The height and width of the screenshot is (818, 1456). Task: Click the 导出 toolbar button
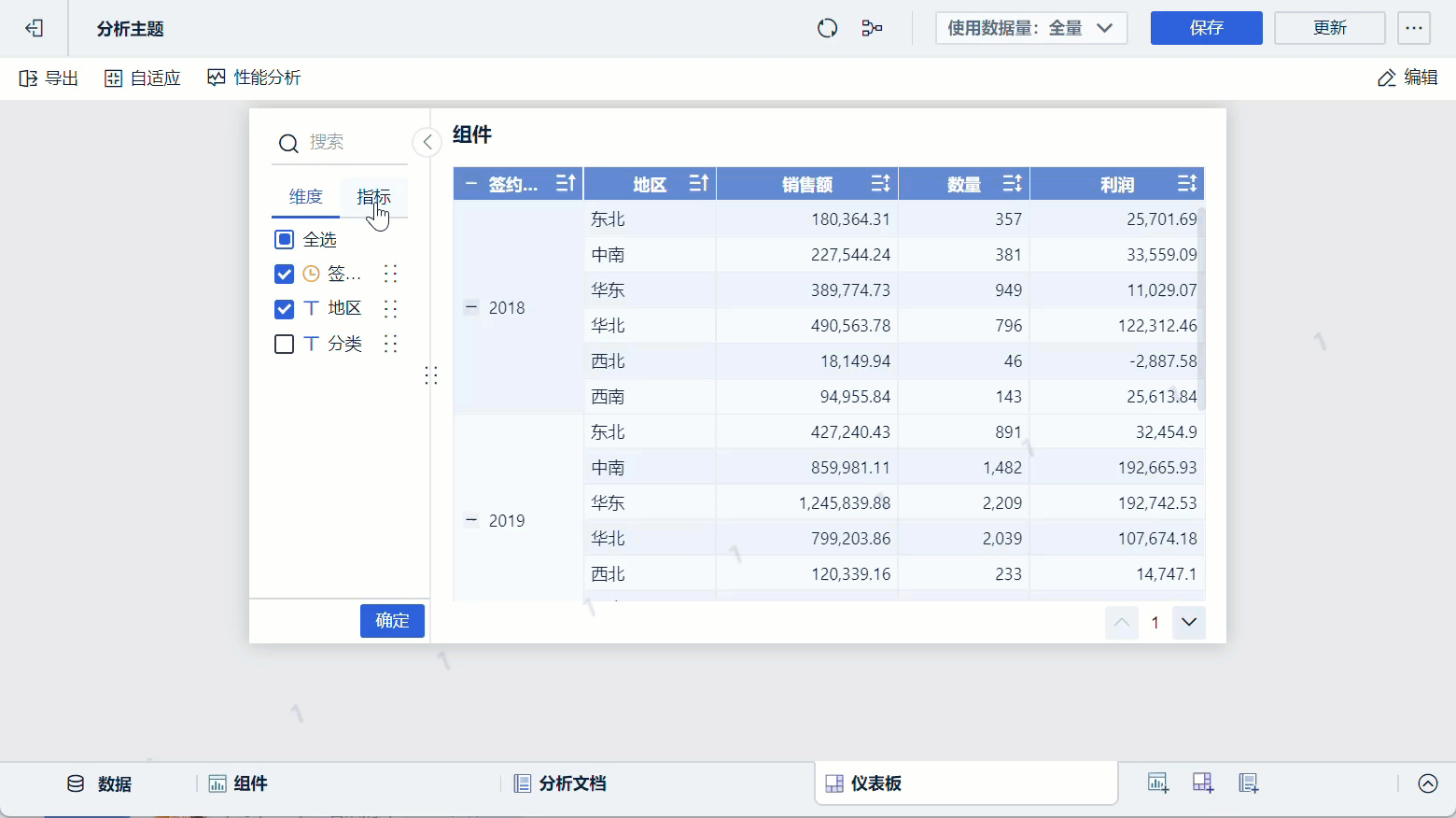click(49, 78)
